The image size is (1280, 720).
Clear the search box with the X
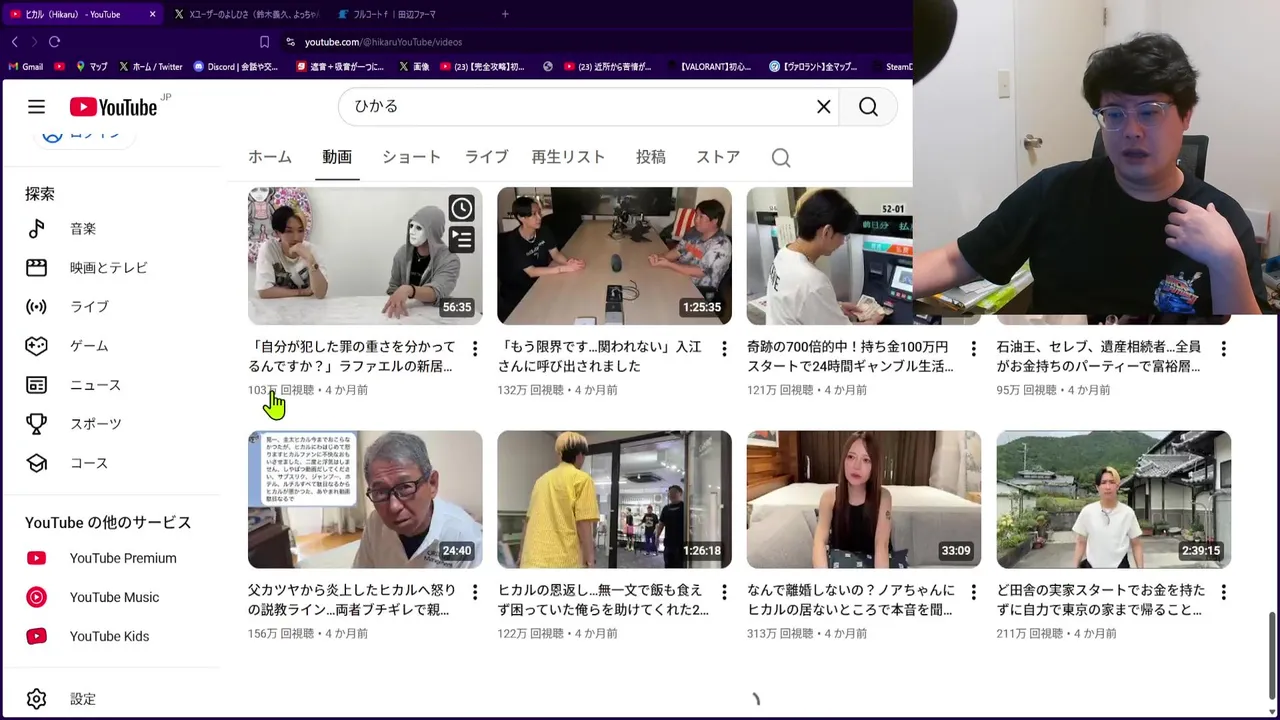pyautogui.click(x=824, y=107)
